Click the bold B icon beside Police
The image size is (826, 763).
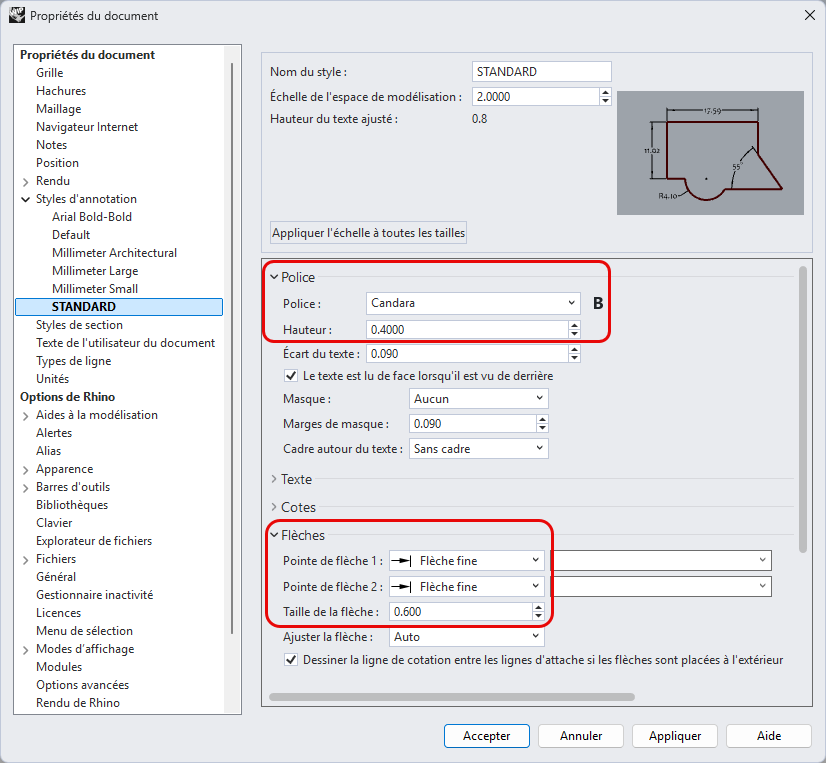point(599,303)
